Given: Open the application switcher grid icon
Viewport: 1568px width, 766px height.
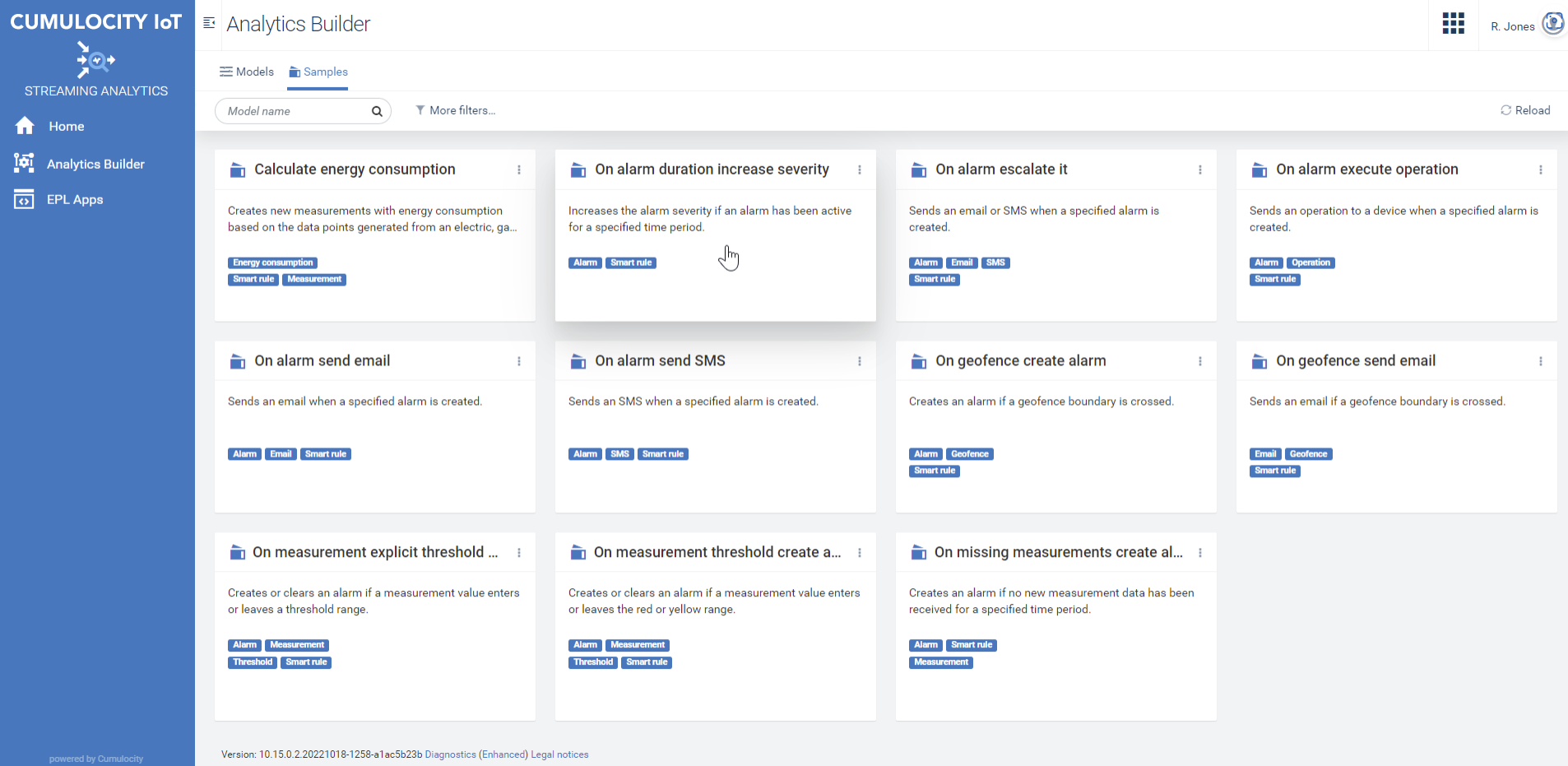Looking at the screenshot, I should pos(1453,23).
